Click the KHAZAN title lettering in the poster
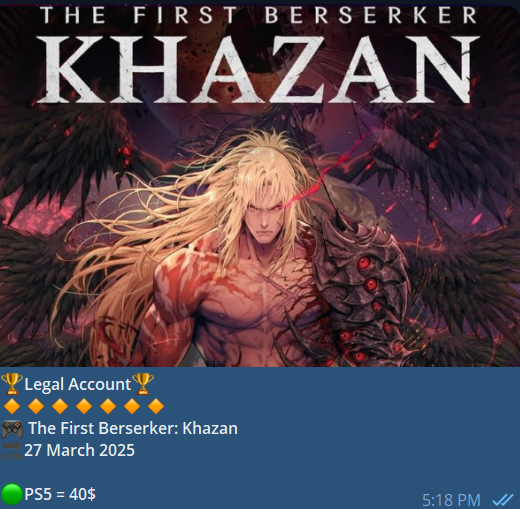 tap(258, 69)
